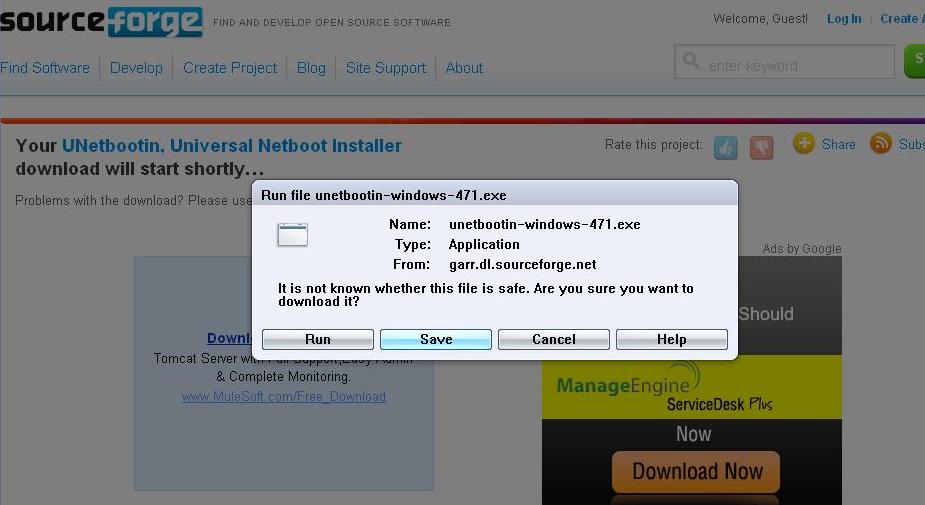Click the Share text link
Screen dimensions: 925x505
838,145
